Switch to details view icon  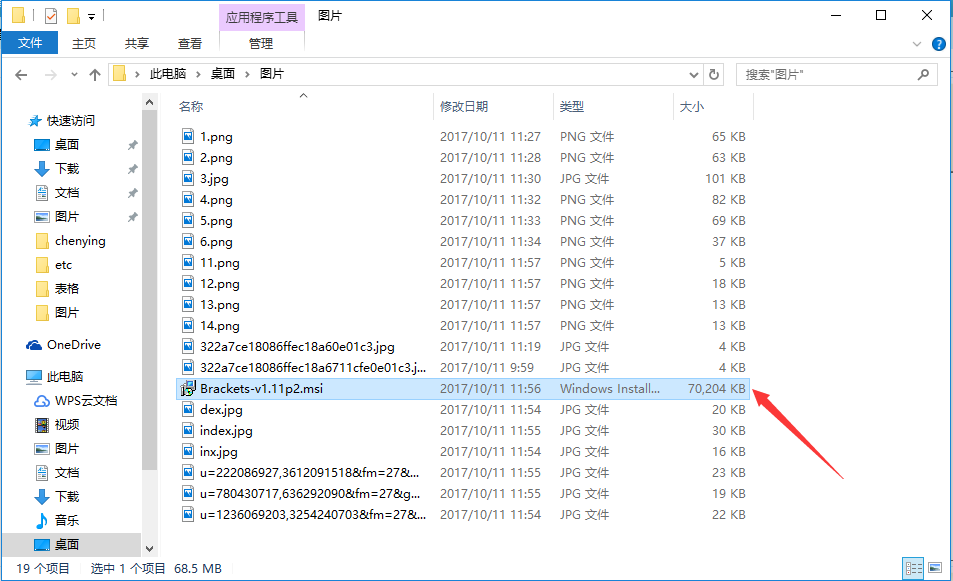pos(913,568)
